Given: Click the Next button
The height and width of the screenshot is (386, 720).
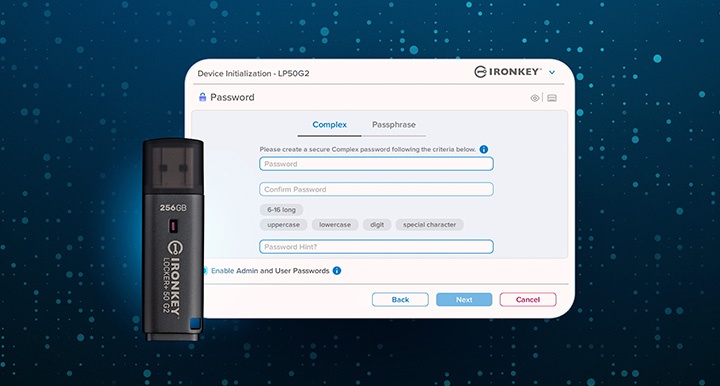Looking at the screenshot, I should [x=464, y=300].
